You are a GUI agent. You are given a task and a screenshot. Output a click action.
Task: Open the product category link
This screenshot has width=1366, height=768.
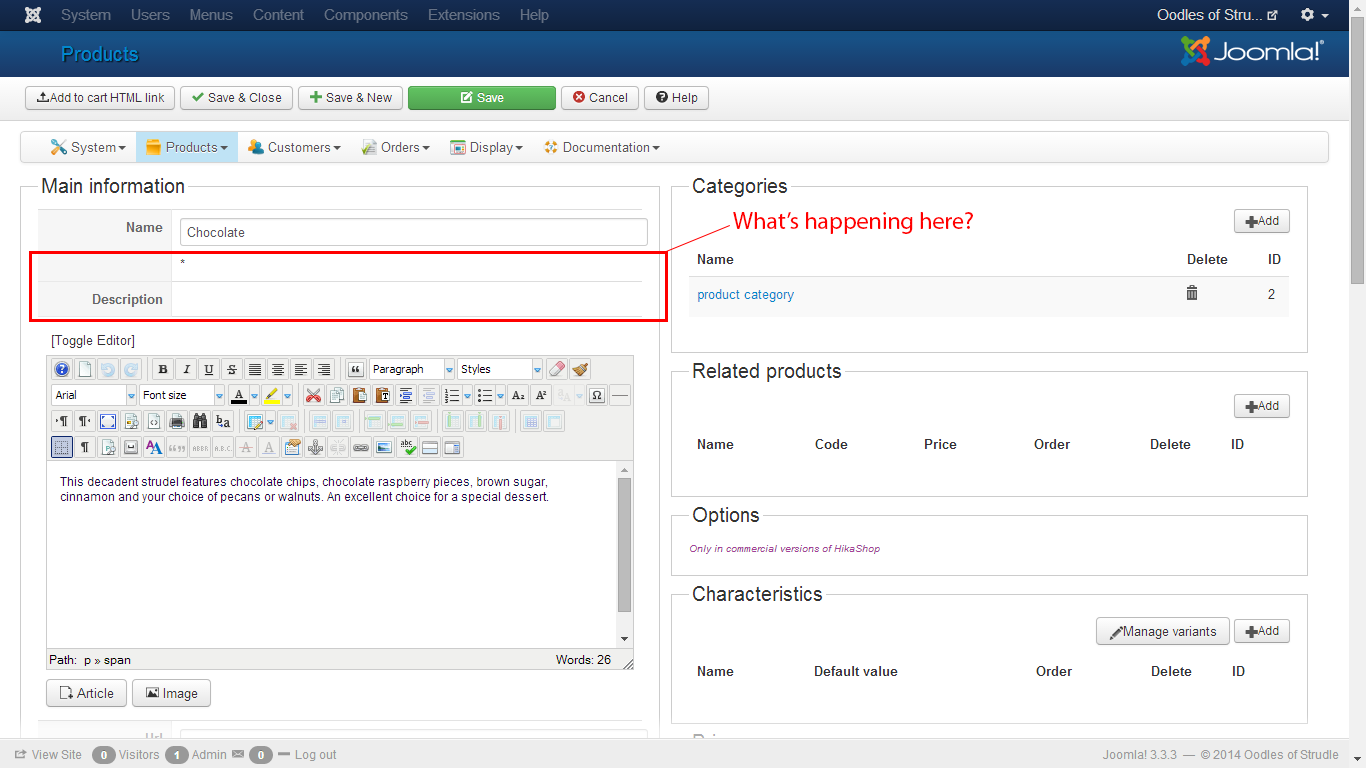click(x=745, y=295)
